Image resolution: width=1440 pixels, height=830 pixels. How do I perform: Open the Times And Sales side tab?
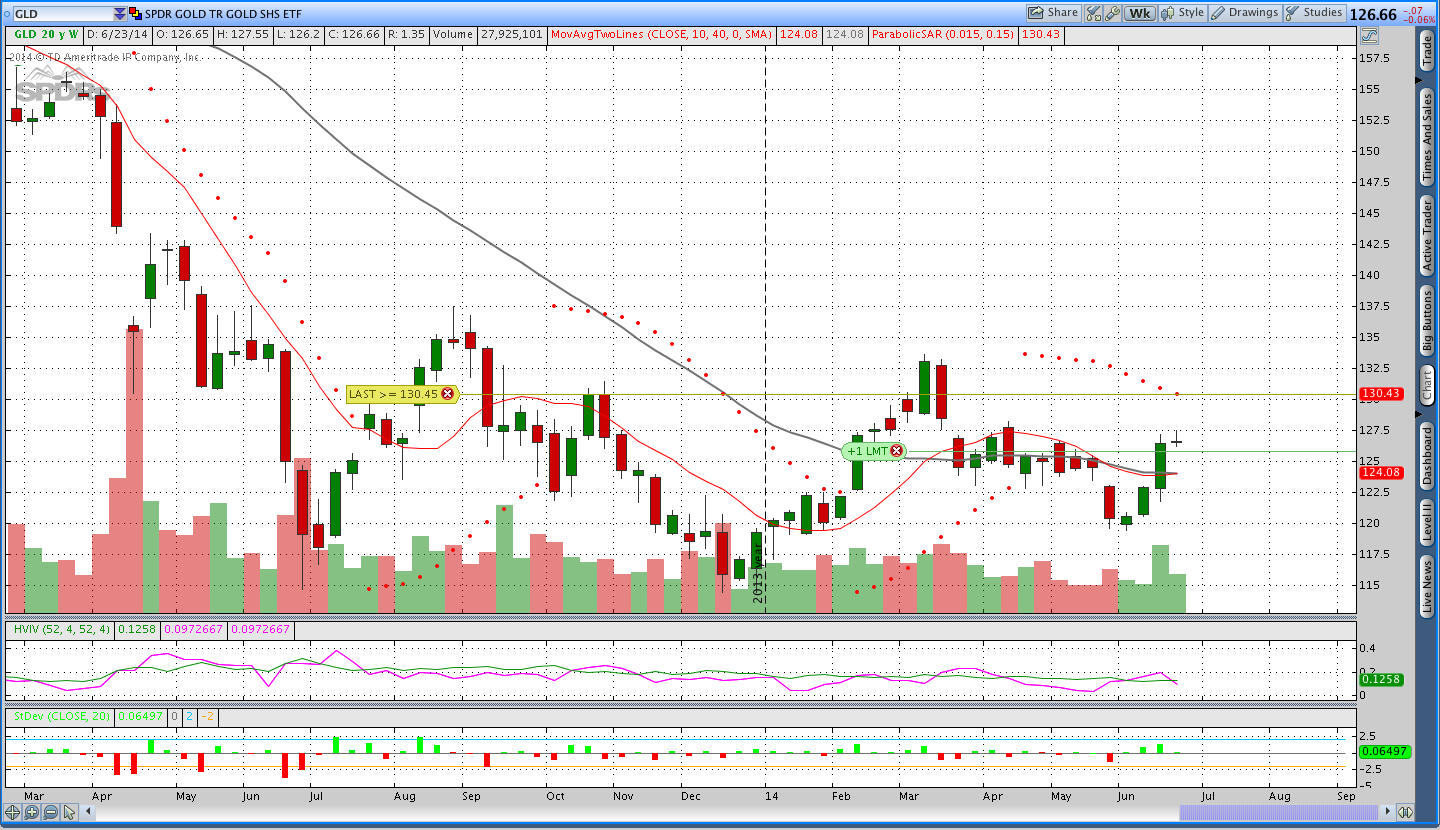(x=1427, y=137)
